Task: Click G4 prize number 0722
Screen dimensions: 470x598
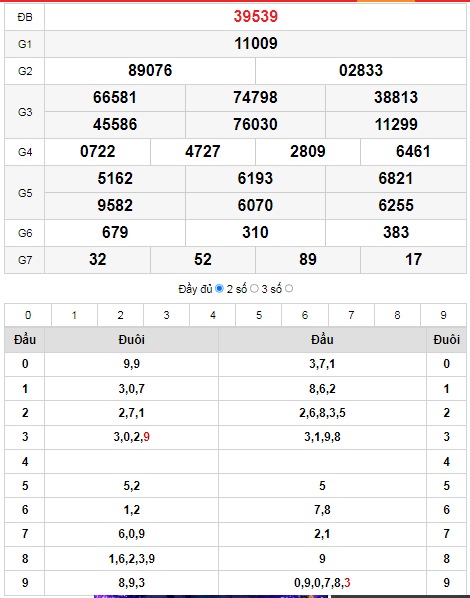Action: 98,152
